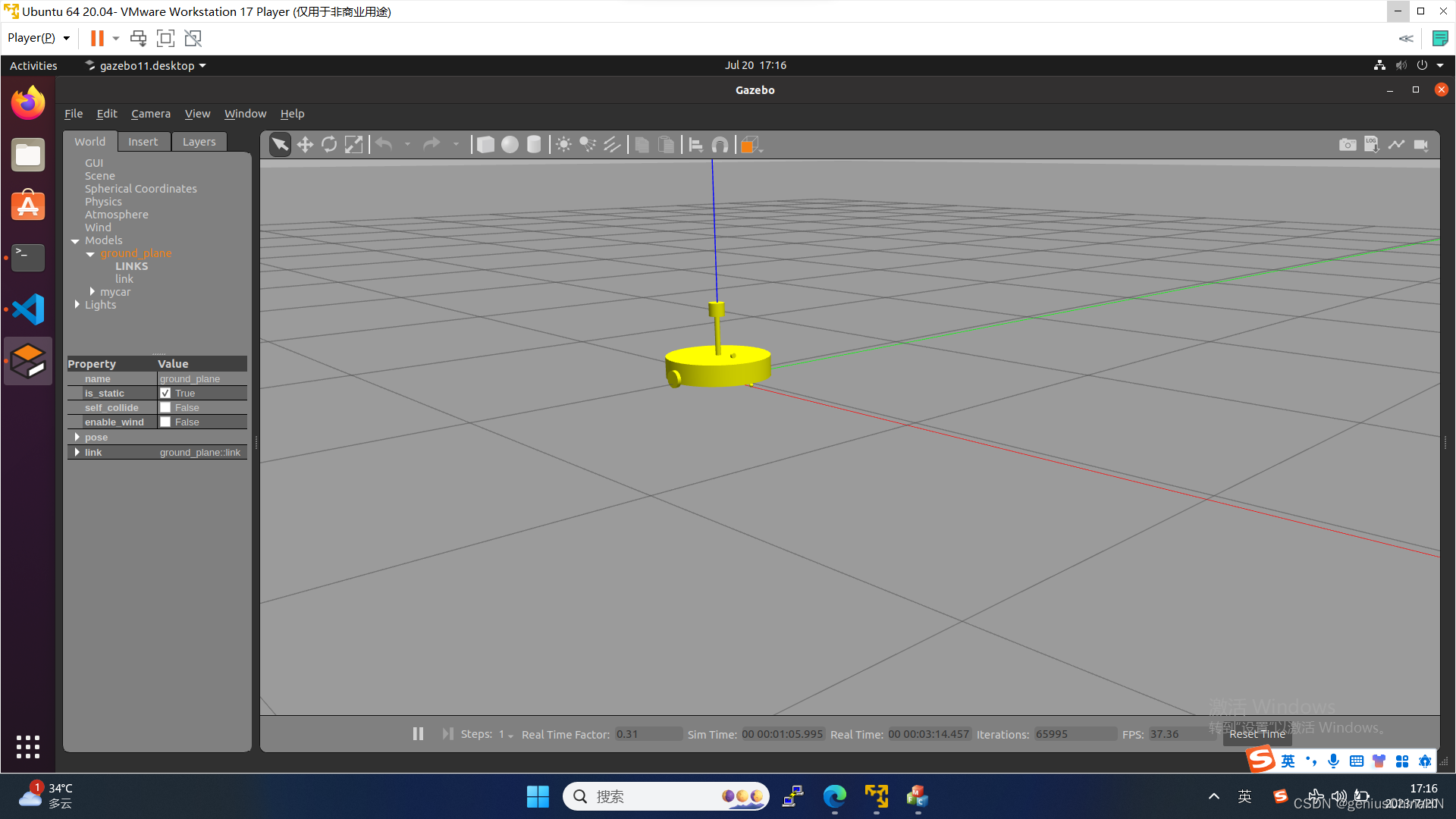1456x819 pixels.
Task: Select the scale mode tool
Action: click(x=353, y=144)
